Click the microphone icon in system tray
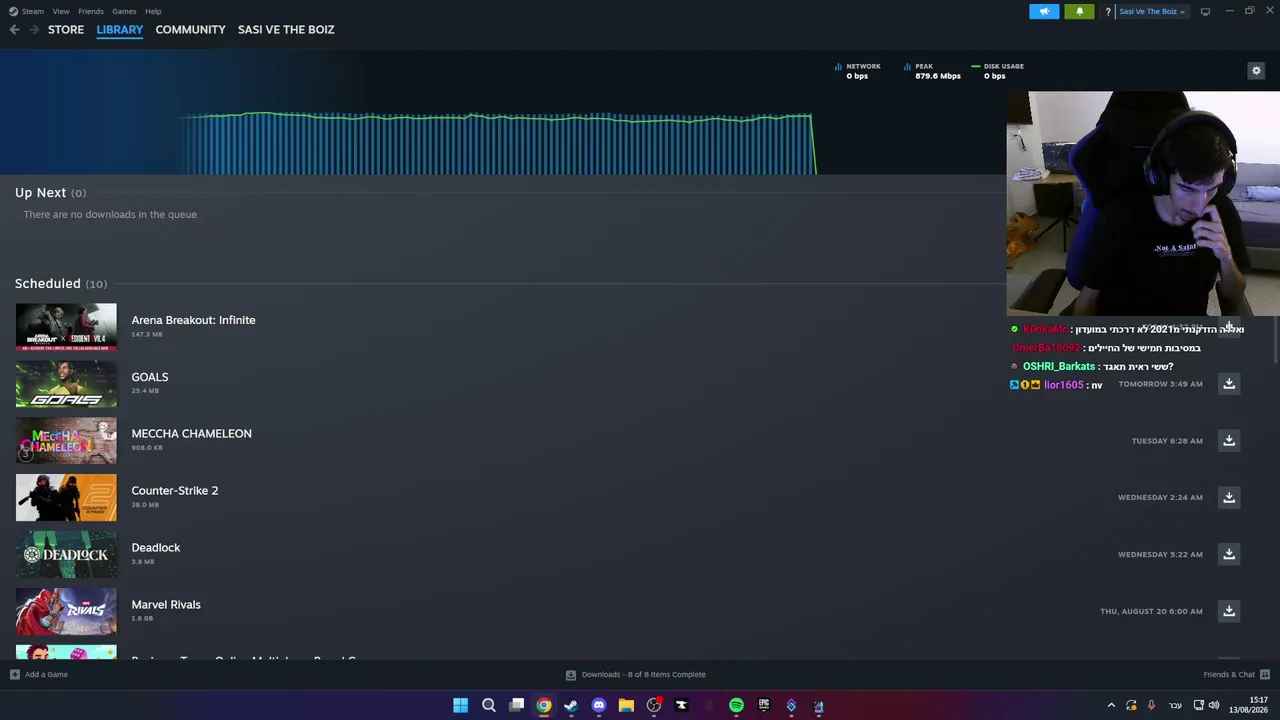 (x=1151, y=705)
